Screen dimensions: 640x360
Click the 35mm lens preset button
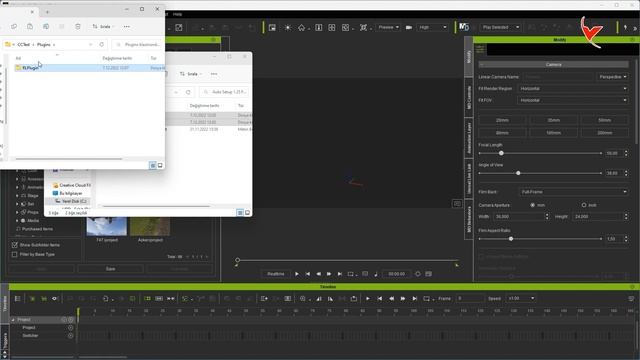pyautogui.click(x=553, y=120)
